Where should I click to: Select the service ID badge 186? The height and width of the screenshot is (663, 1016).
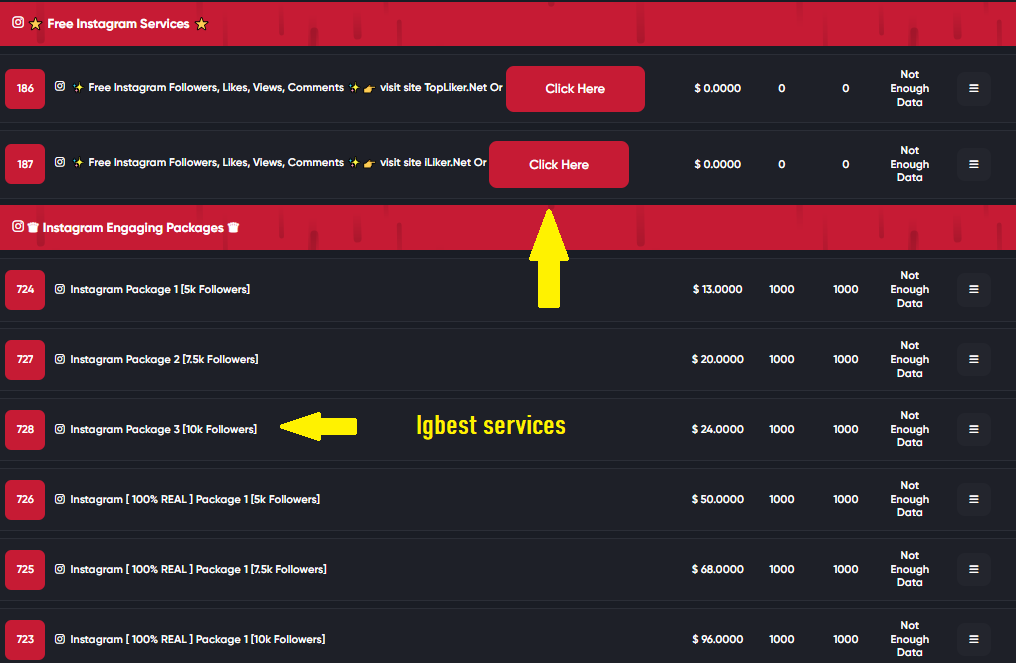pyautogui.click(x=24, y=88)
